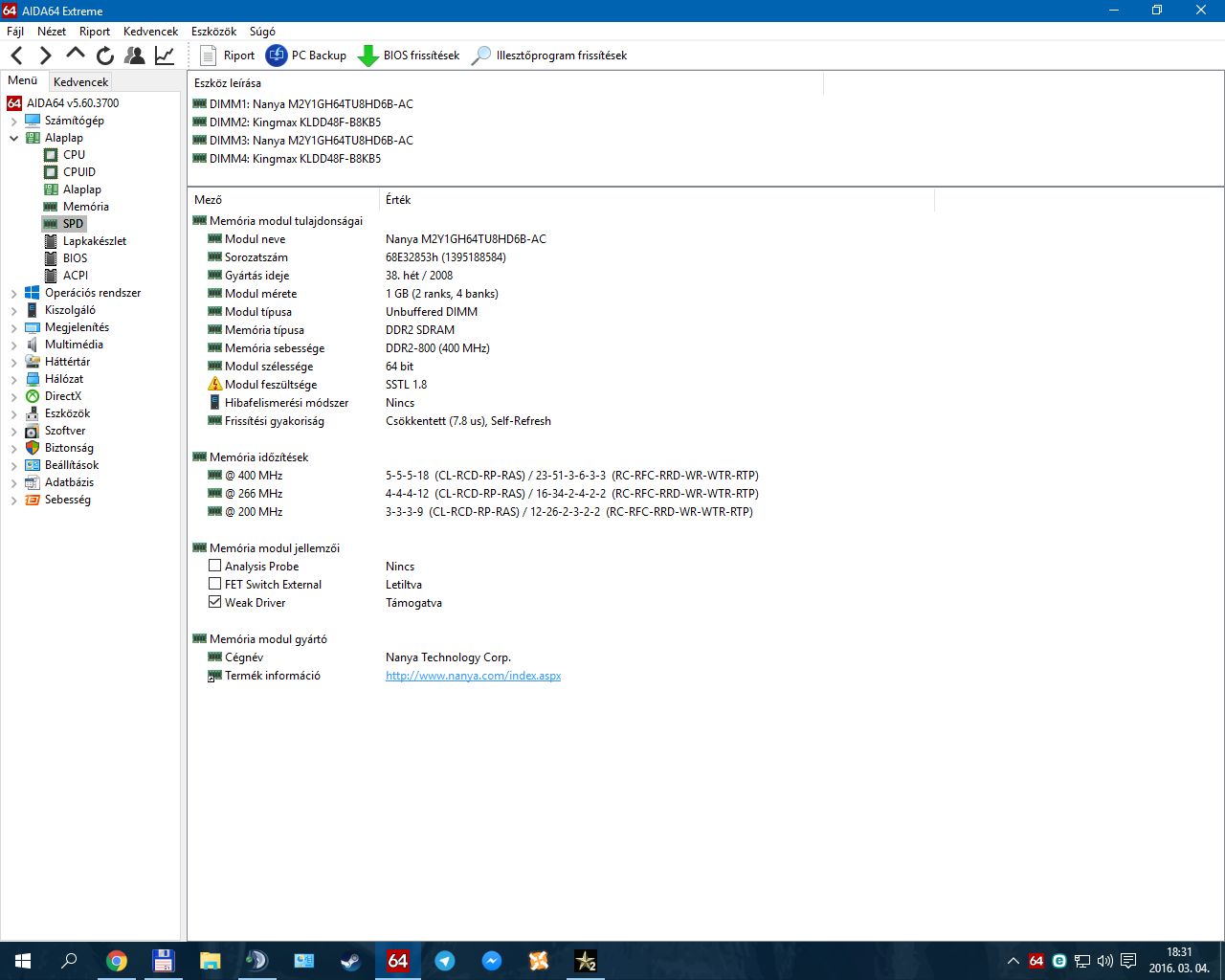Open the Súgó menu
This screenshot has width=1225, height=980.
click(x=262, y=32)
